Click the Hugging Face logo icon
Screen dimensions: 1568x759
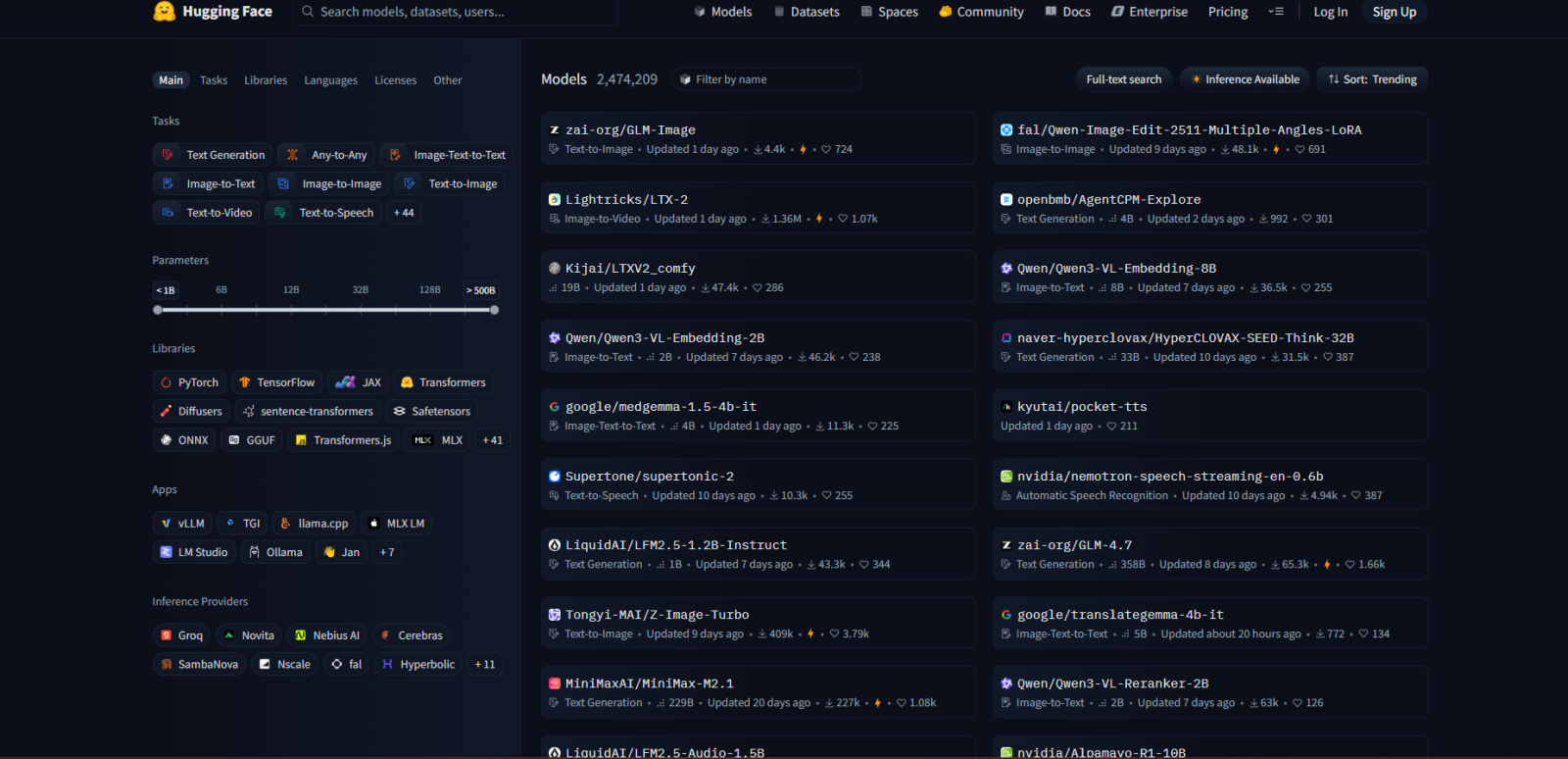(x=165, y=12)
